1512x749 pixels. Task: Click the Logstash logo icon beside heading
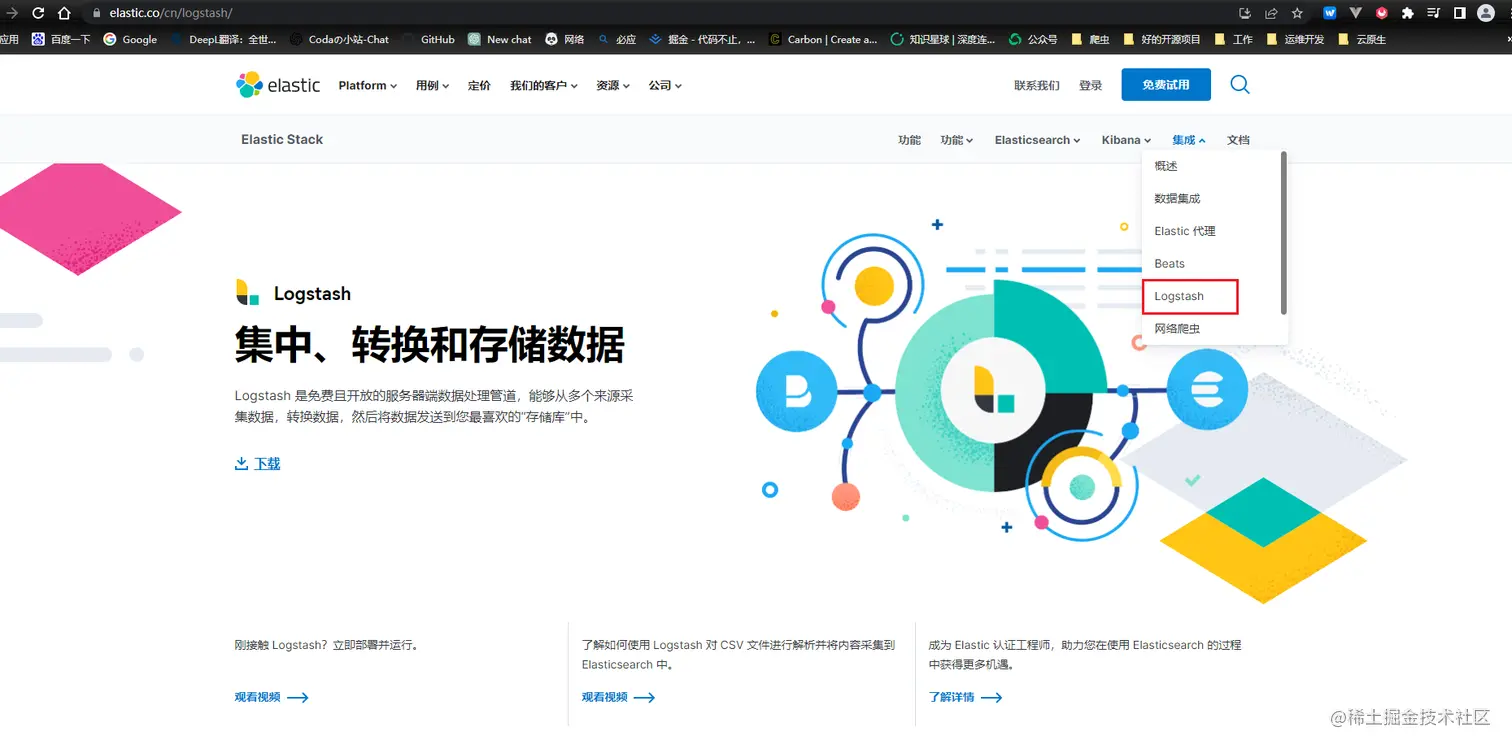pos(247,292)
